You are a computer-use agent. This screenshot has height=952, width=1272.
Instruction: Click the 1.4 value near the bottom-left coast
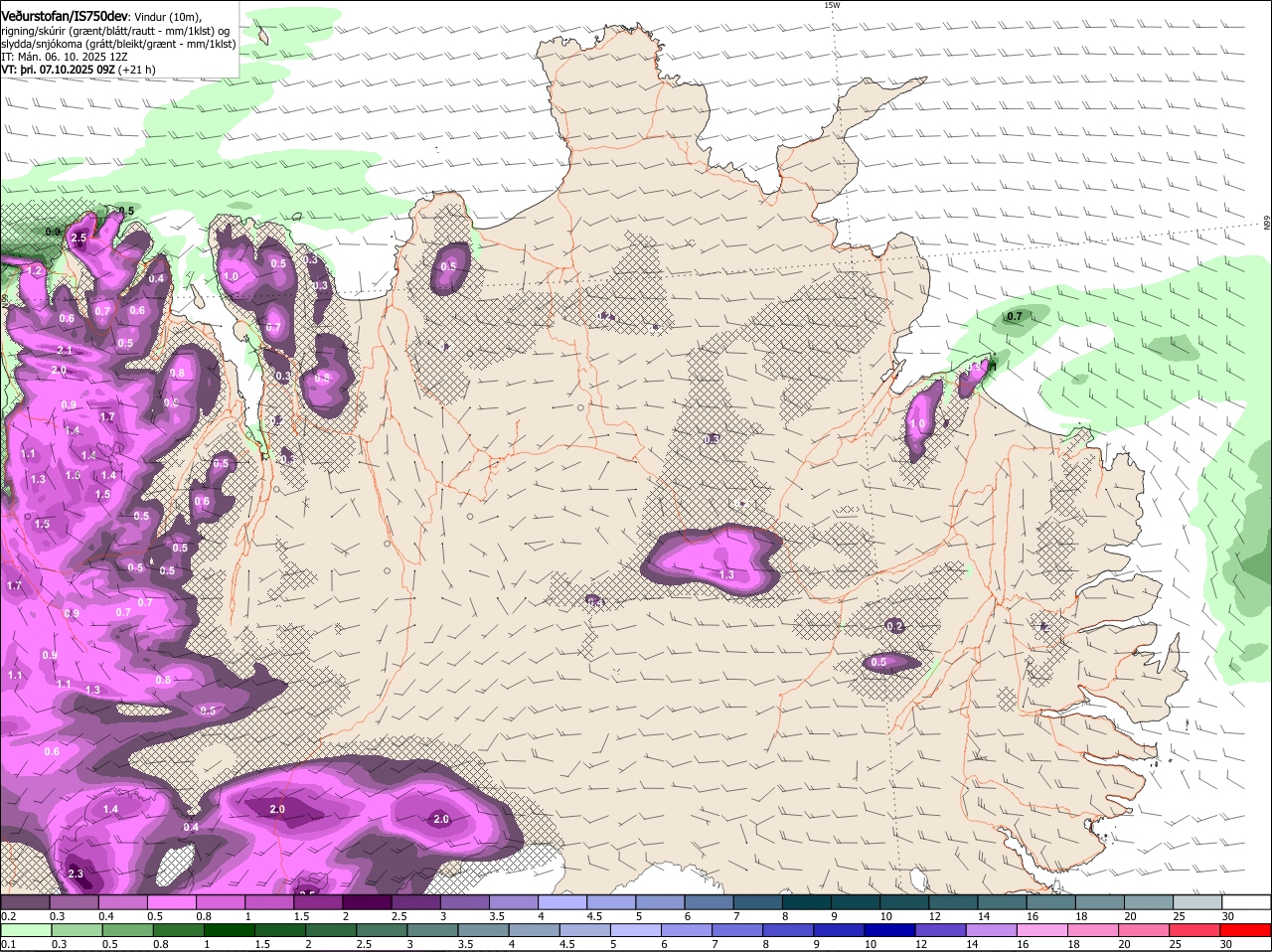point(110,810)
